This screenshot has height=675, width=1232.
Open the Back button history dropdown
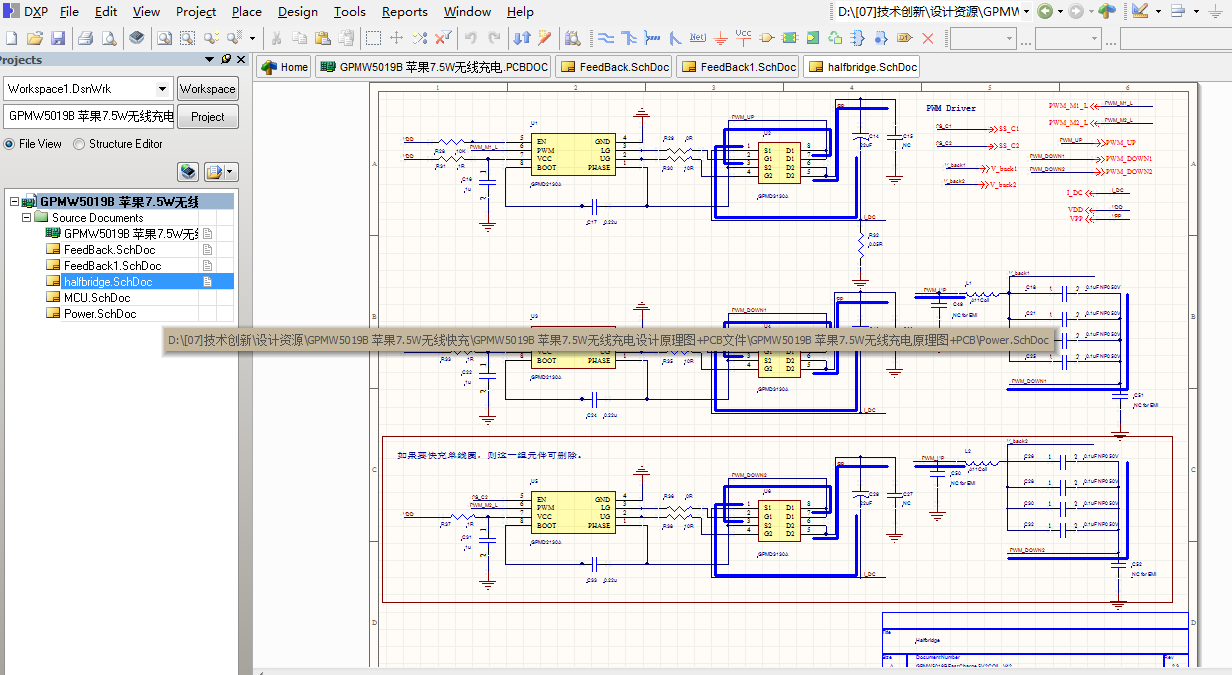[x=1059, y=11]
